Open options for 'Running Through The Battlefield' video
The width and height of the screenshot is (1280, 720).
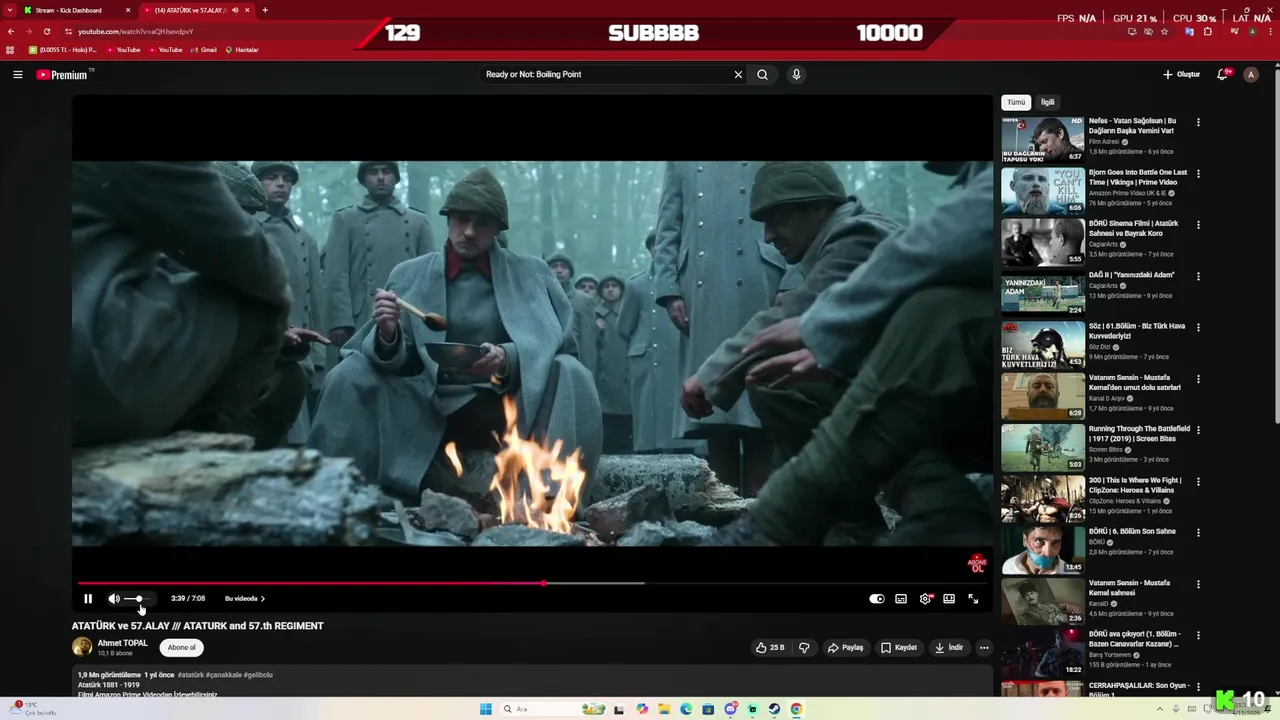pos(1198,430)
